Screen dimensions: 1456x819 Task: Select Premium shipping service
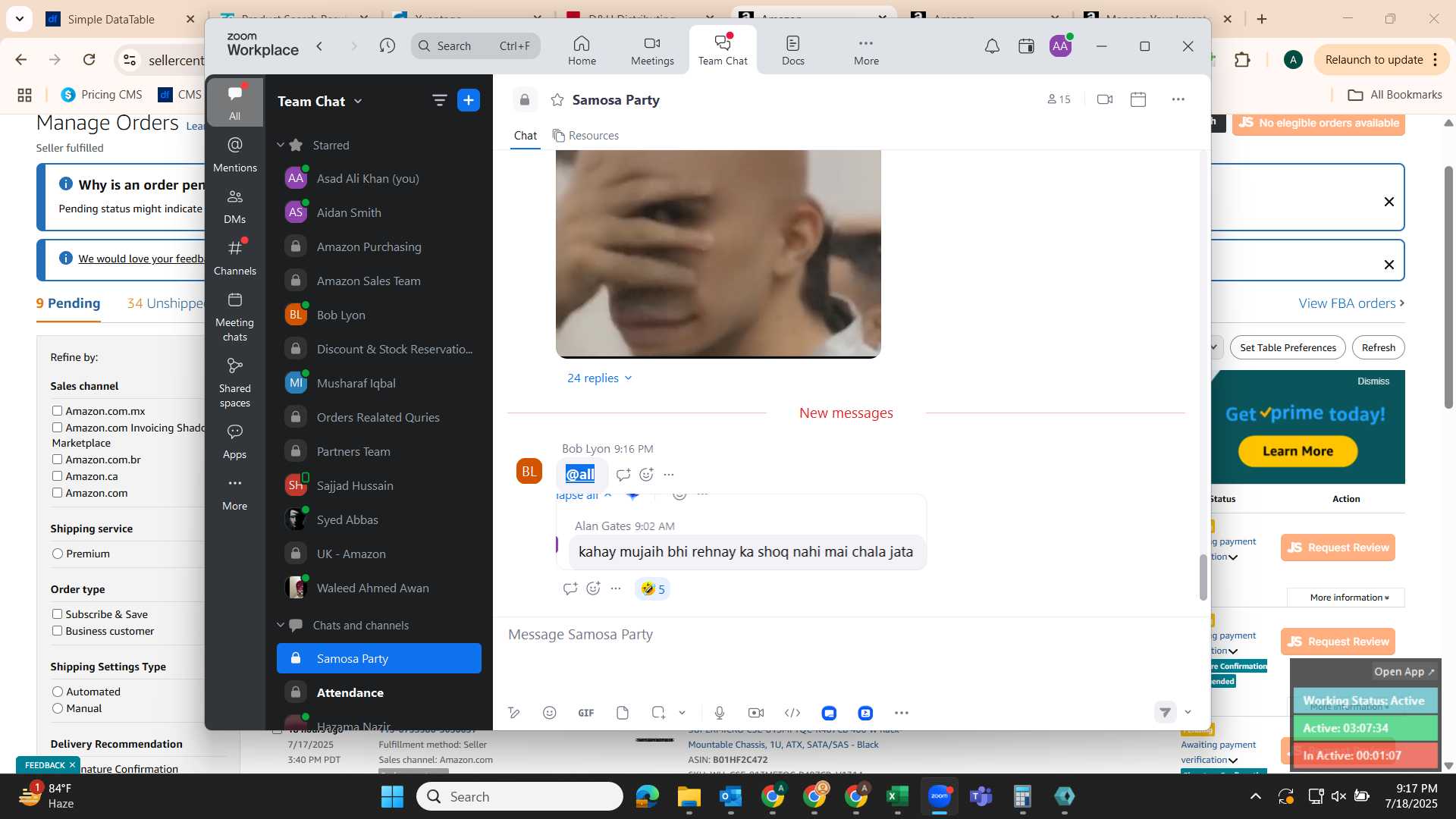tap(58, 554)
